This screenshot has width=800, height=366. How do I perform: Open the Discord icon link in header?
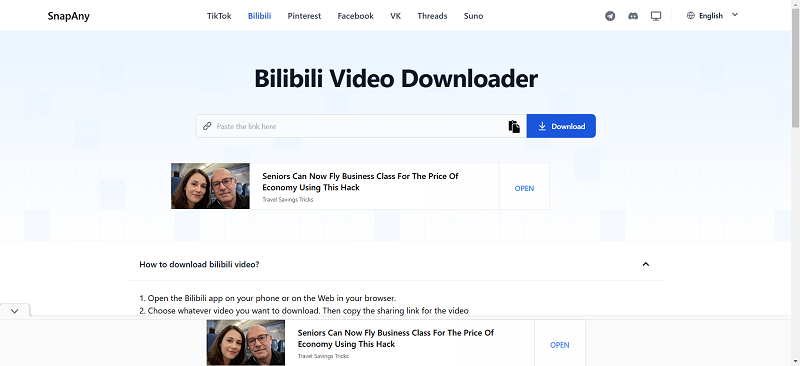click(633, 16)
